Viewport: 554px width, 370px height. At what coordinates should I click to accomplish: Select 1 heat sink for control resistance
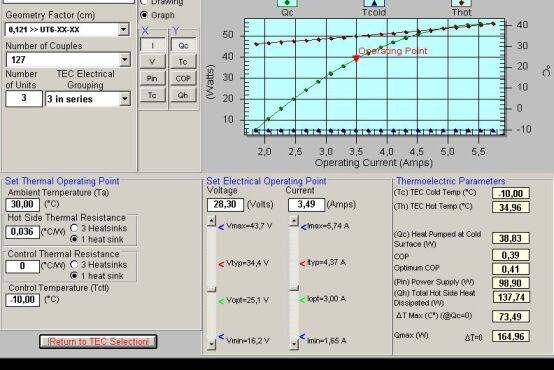point(74,275)
